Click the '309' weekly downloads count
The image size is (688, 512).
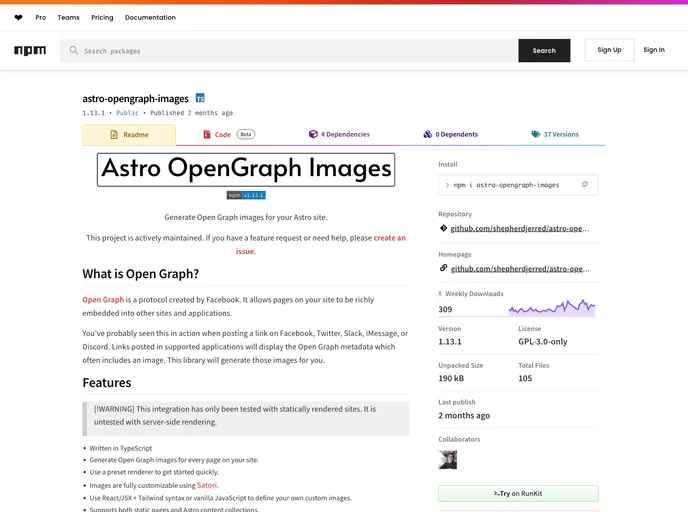(x=445, y=309)
